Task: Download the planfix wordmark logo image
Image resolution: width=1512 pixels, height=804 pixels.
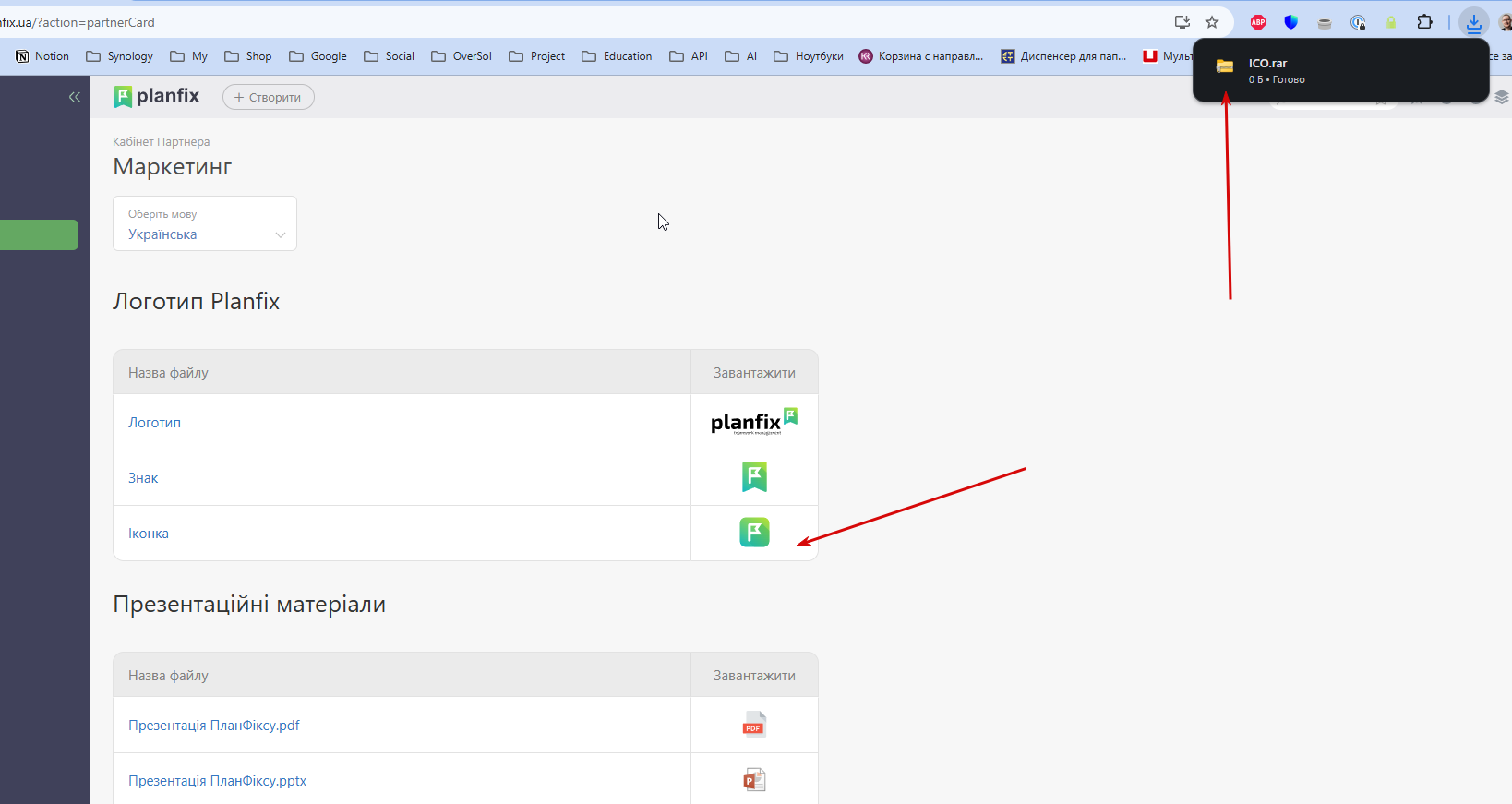Action: pyautogui.click(x=754, y=422)
